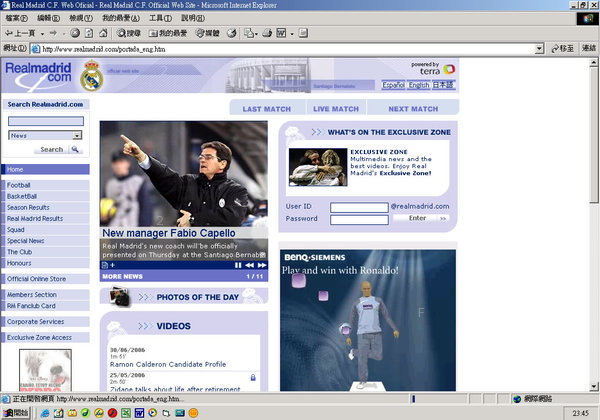Click the Print toolbar icon
The width and height of the screenshot is (600, 420).
267,33
